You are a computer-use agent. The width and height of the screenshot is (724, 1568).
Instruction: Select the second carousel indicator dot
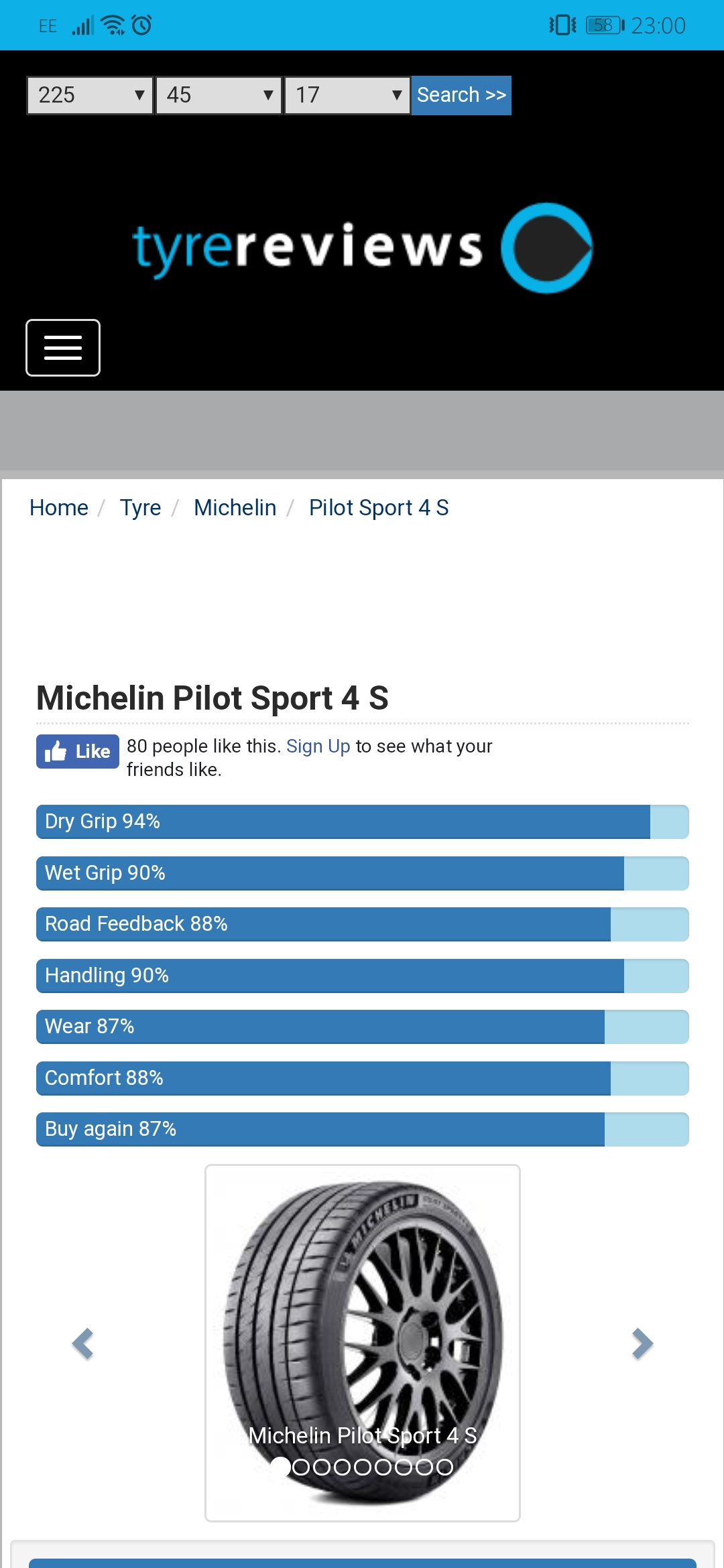pos(301,1467)
